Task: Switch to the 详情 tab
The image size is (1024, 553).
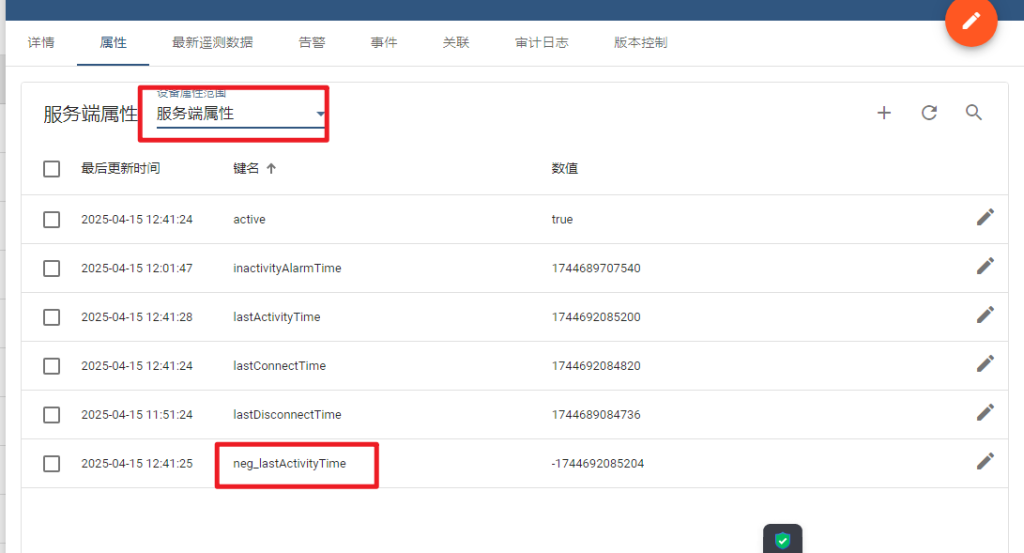Action: pos(41,42)
